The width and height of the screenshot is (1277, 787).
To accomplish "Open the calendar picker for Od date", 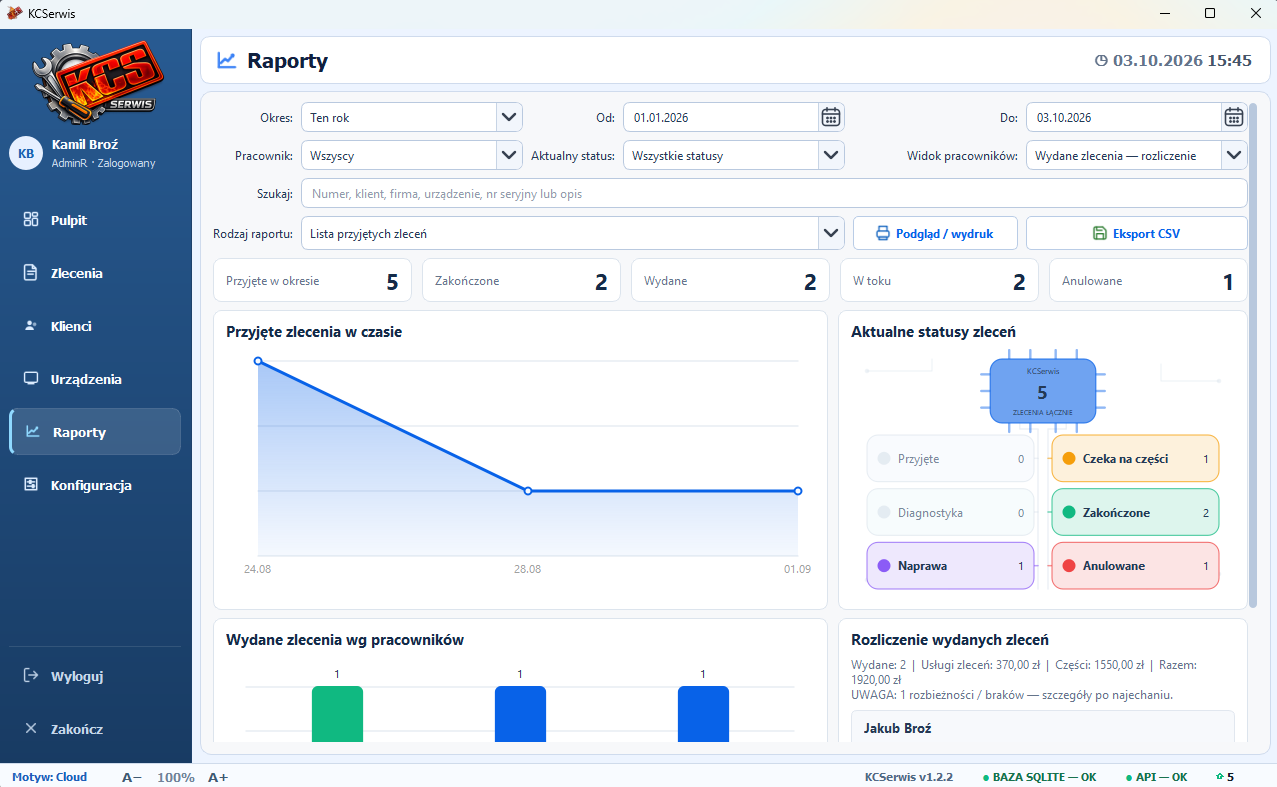I will (831, 117).
